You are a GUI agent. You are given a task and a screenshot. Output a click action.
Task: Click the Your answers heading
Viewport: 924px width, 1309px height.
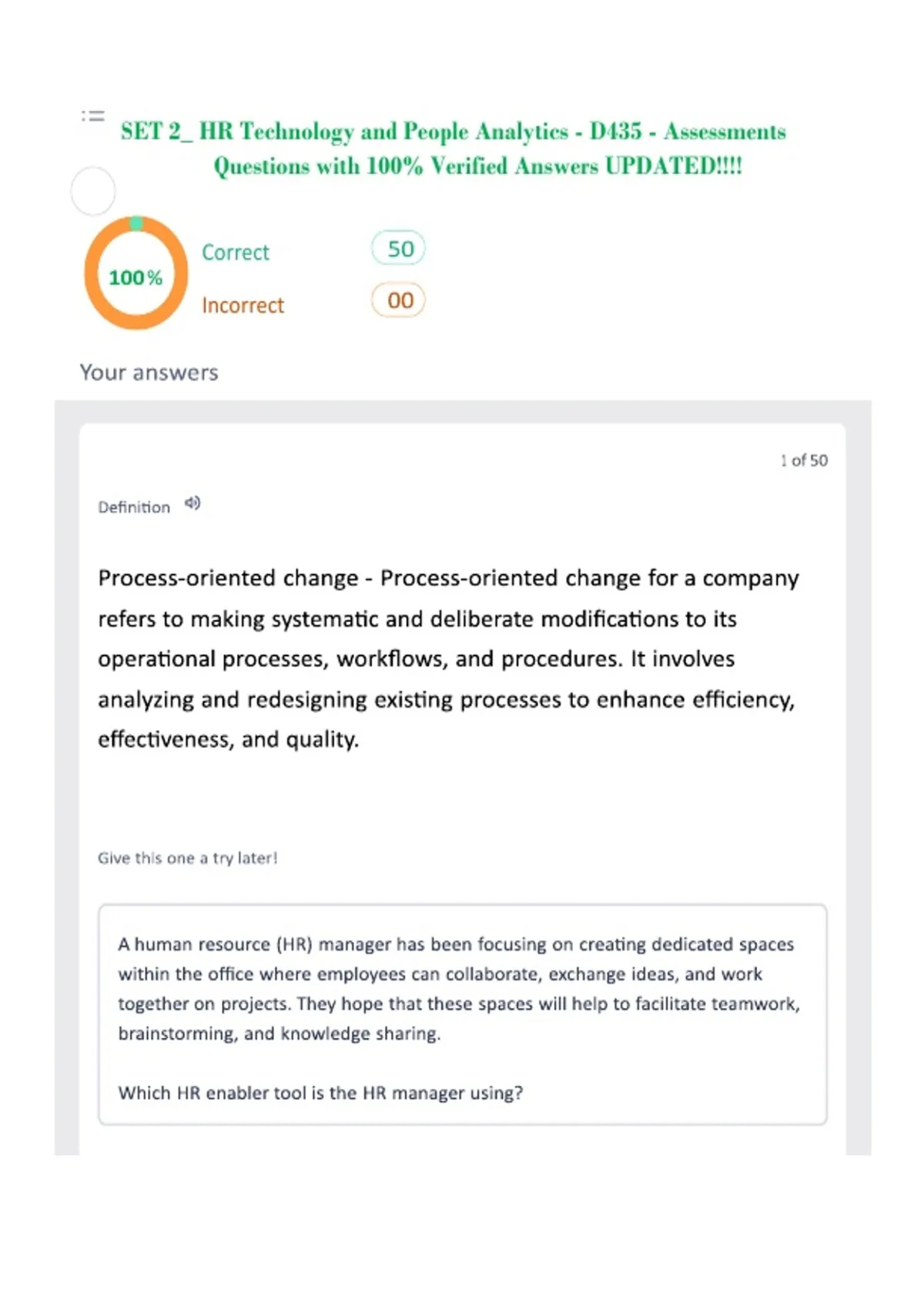(x=149, y=373)
